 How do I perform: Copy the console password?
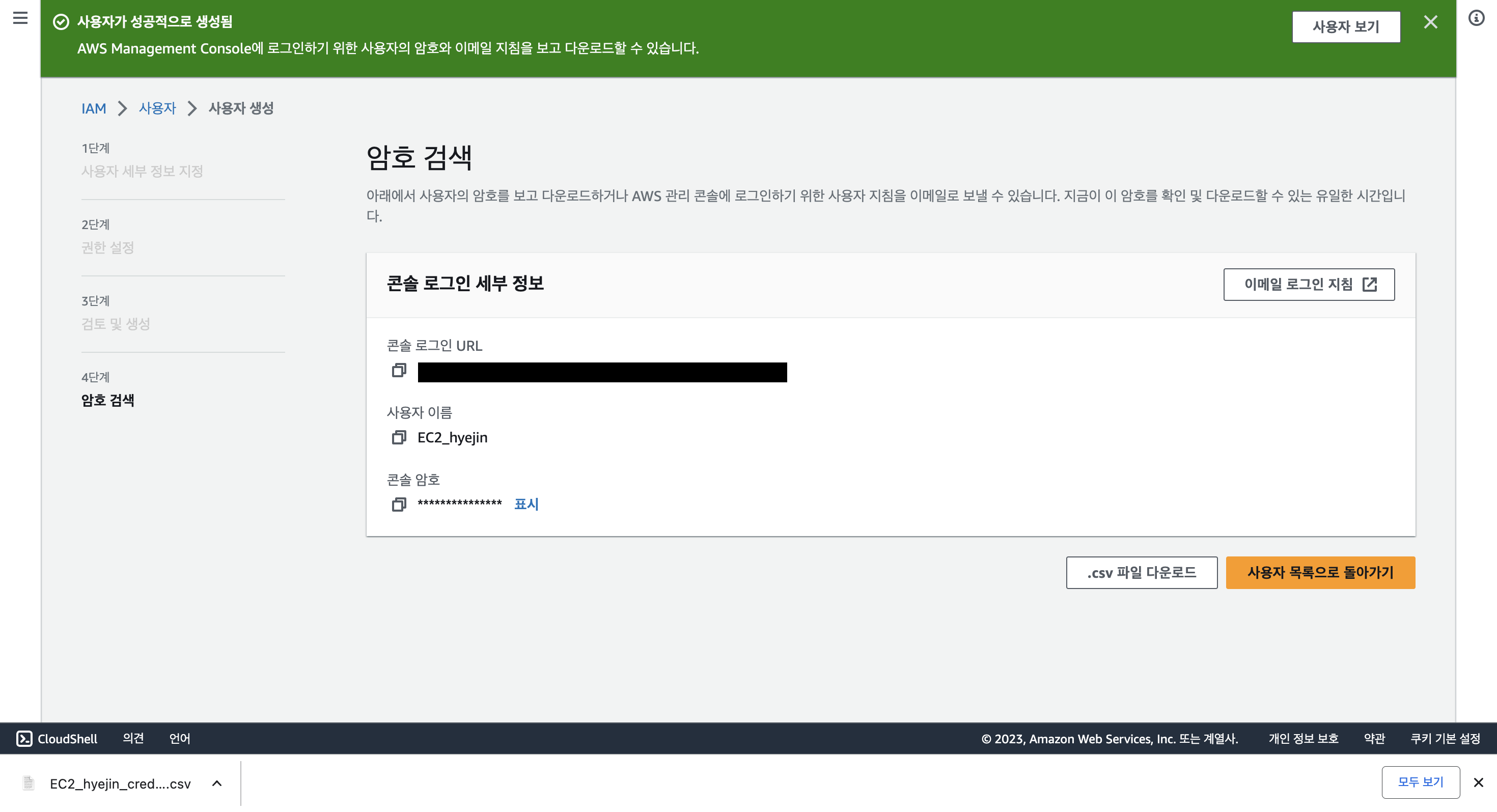pyautogui.click(x=399, y=504)
